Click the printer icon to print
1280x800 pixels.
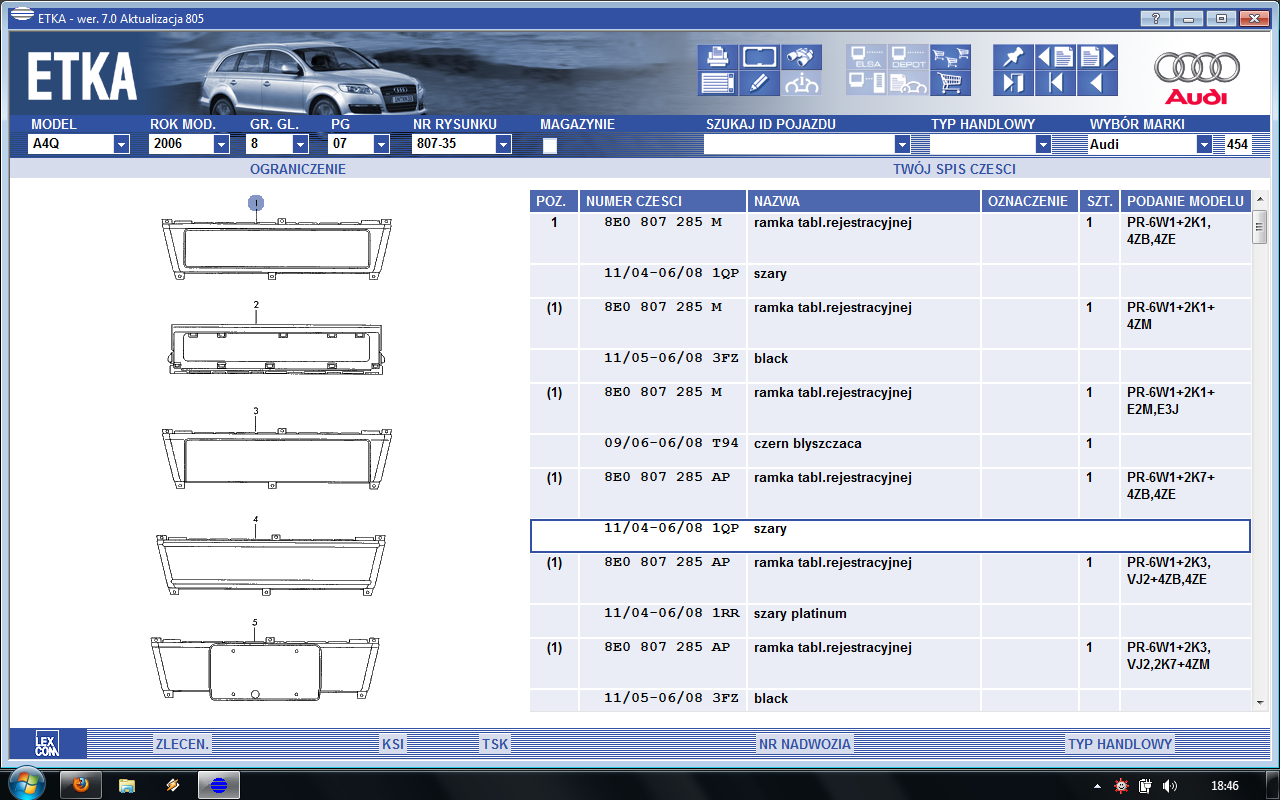[x=717, y=57]
